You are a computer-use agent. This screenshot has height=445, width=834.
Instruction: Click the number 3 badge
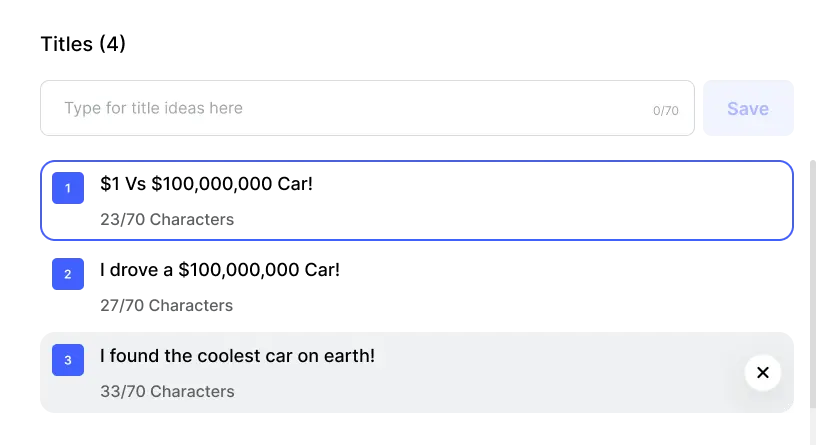click(68, 360)
